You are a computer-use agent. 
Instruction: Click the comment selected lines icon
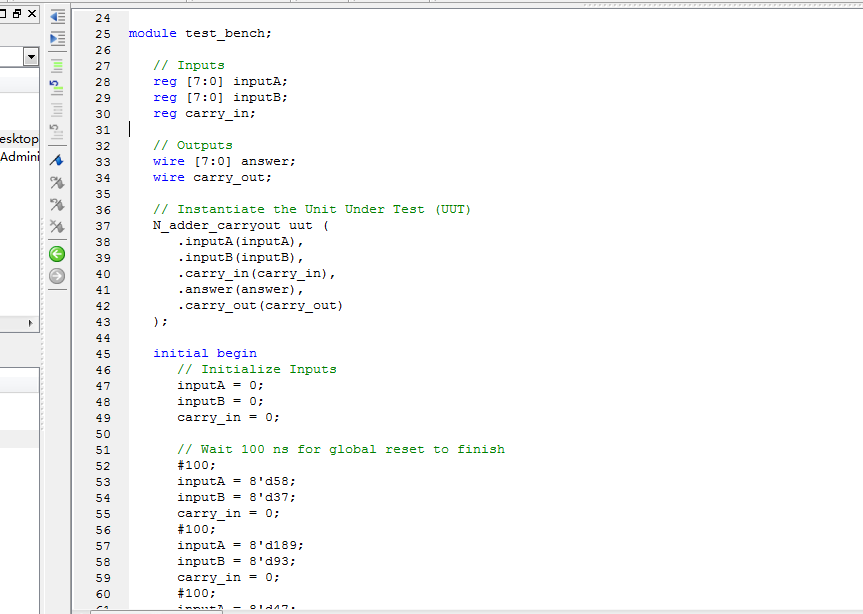57,65
